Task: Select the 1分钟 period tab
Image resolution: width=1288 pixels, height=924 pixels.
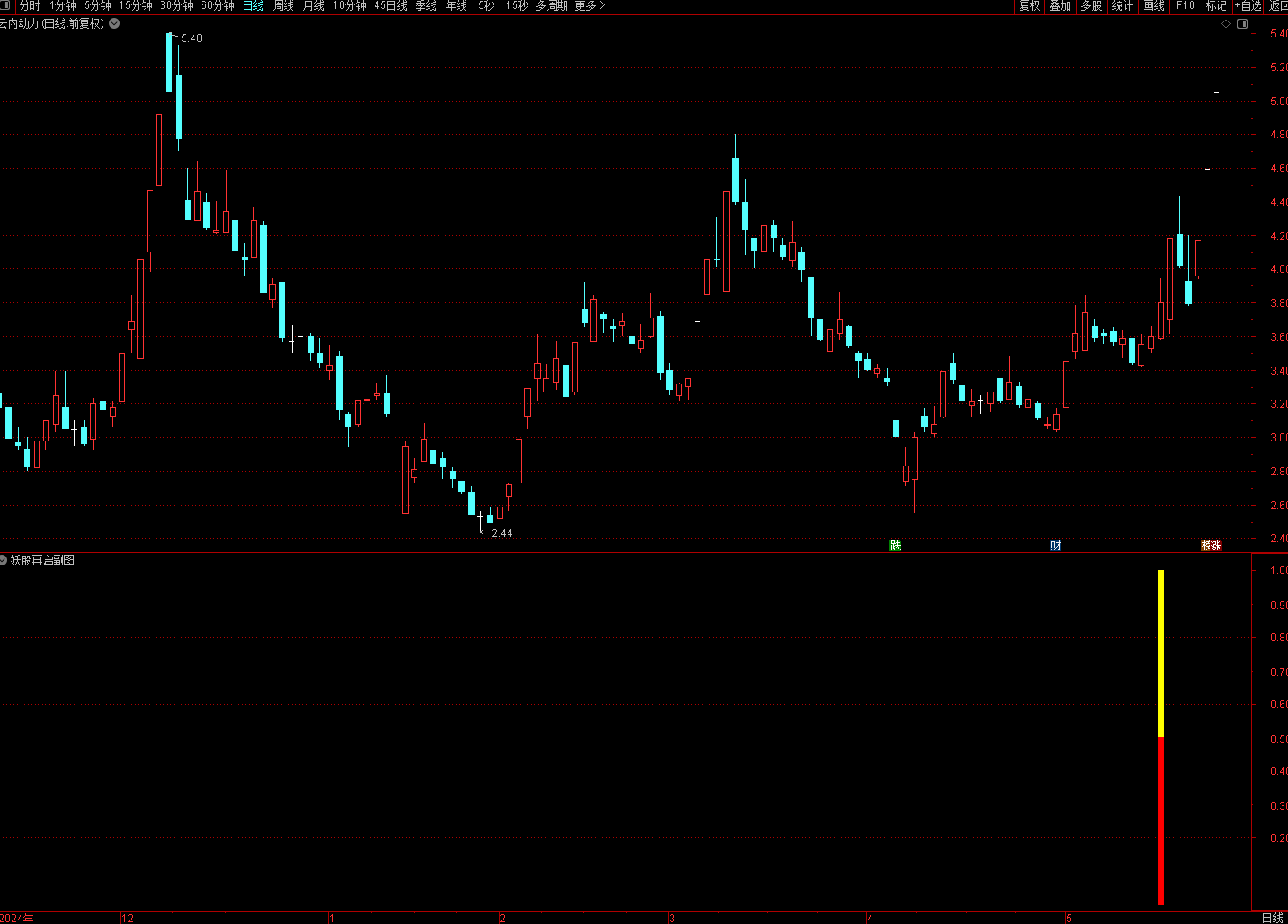Action: (x=62, y=6)
